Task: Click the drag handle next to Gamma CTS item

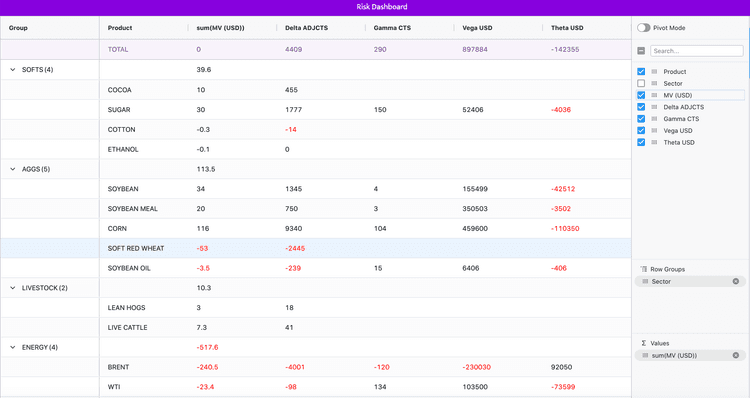Action: 654,119
